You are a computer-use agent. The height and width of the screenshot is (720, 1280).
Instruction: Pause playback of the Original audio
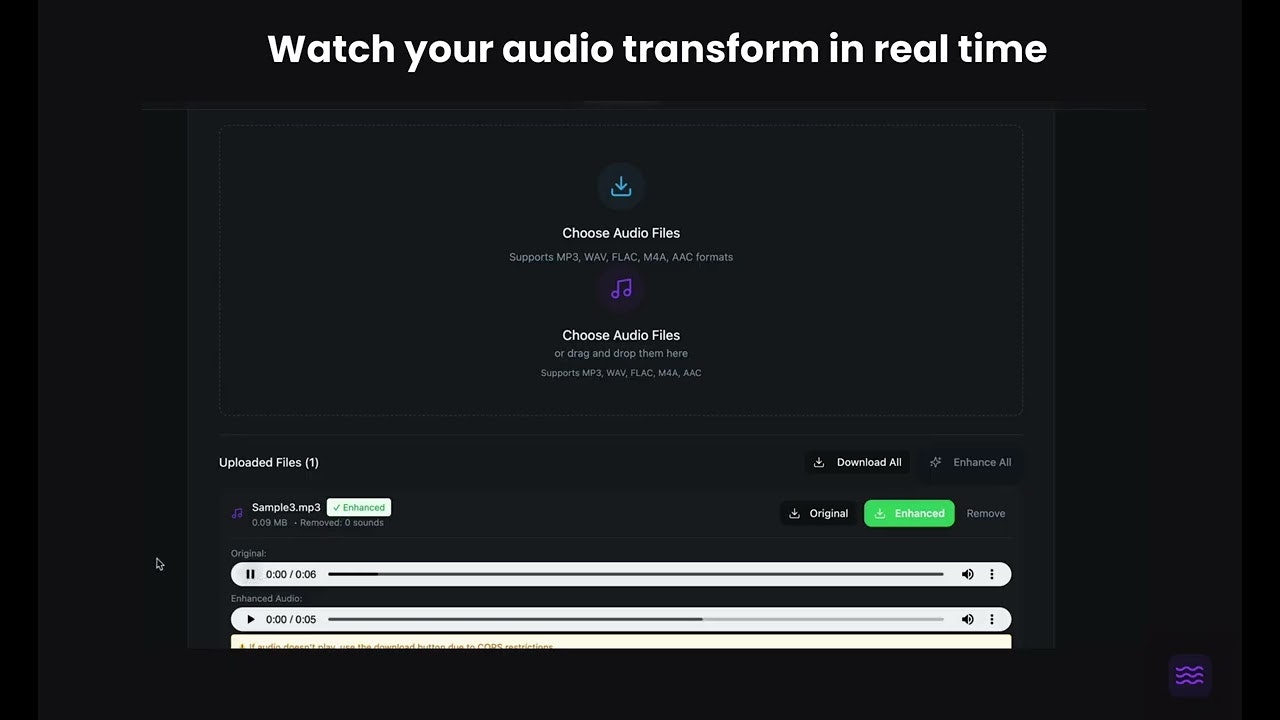coord(250,574)
